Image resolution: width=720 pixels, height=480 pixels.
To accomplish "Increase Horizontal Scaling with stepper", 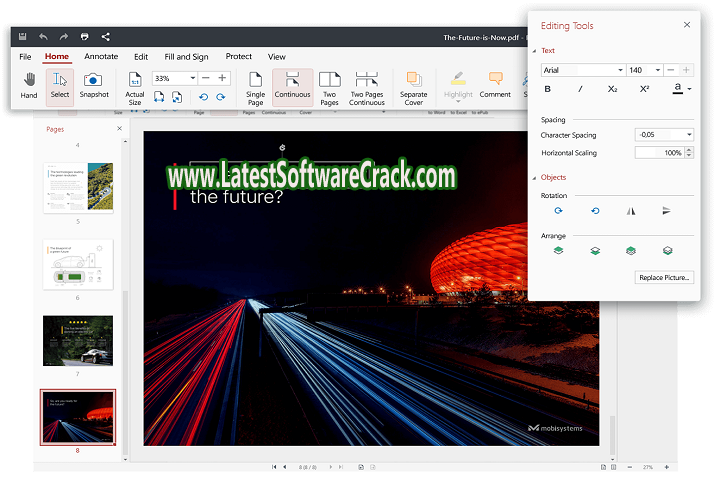I will pos(689,150).
